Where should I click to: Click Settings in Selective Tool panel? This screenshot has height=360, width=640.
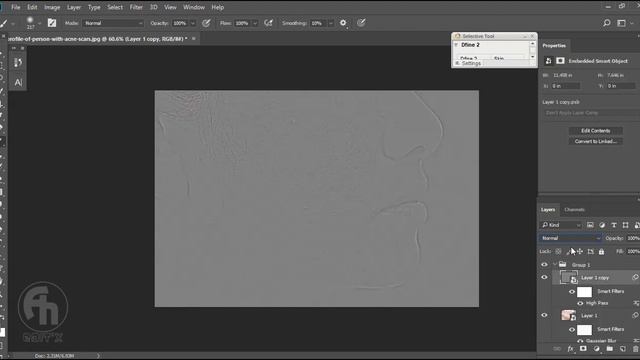coord(471,64)
